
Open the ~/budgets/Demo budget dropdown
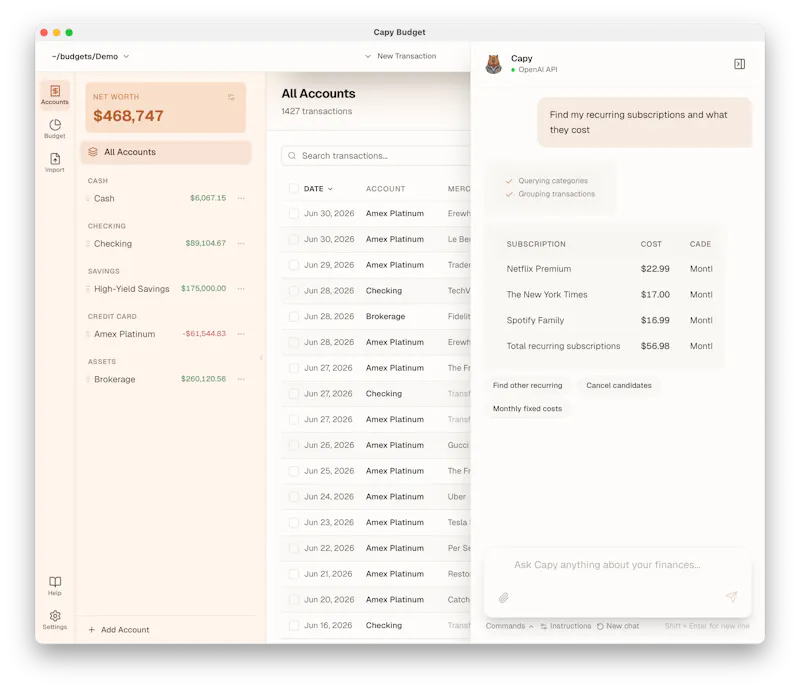click(x=90, y=56)
